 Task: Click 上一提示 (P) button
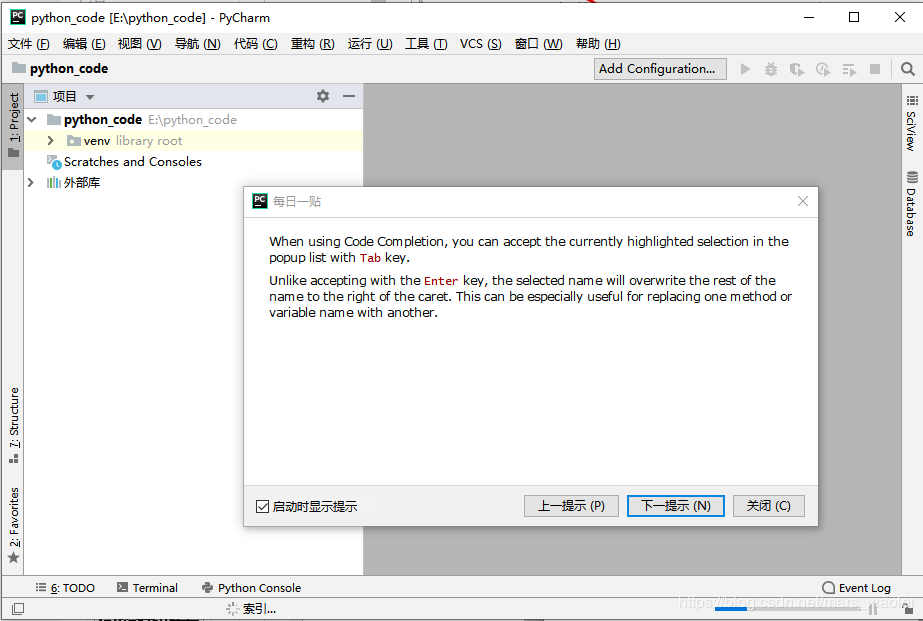pyautogui.click(x=571, y=506)
